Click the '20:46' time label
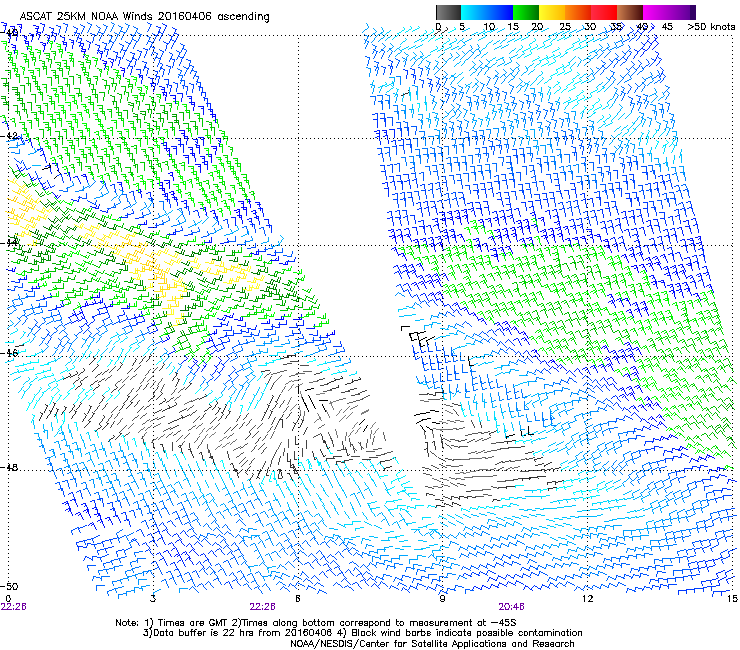 click(x=512, y=607)
